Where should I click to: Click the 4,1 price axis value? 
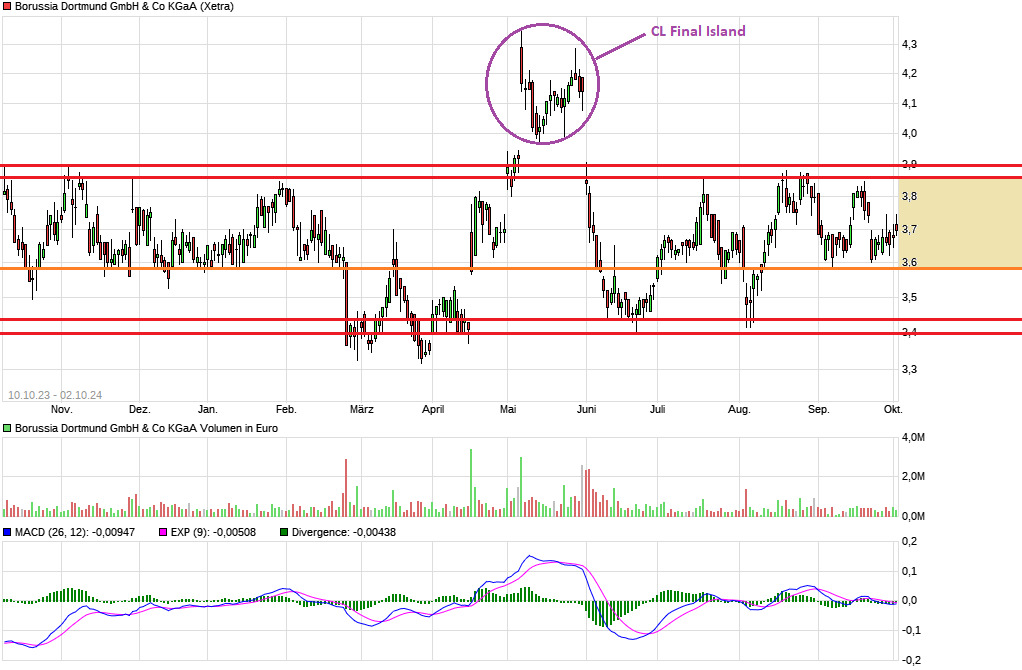(x=909, y=103)
